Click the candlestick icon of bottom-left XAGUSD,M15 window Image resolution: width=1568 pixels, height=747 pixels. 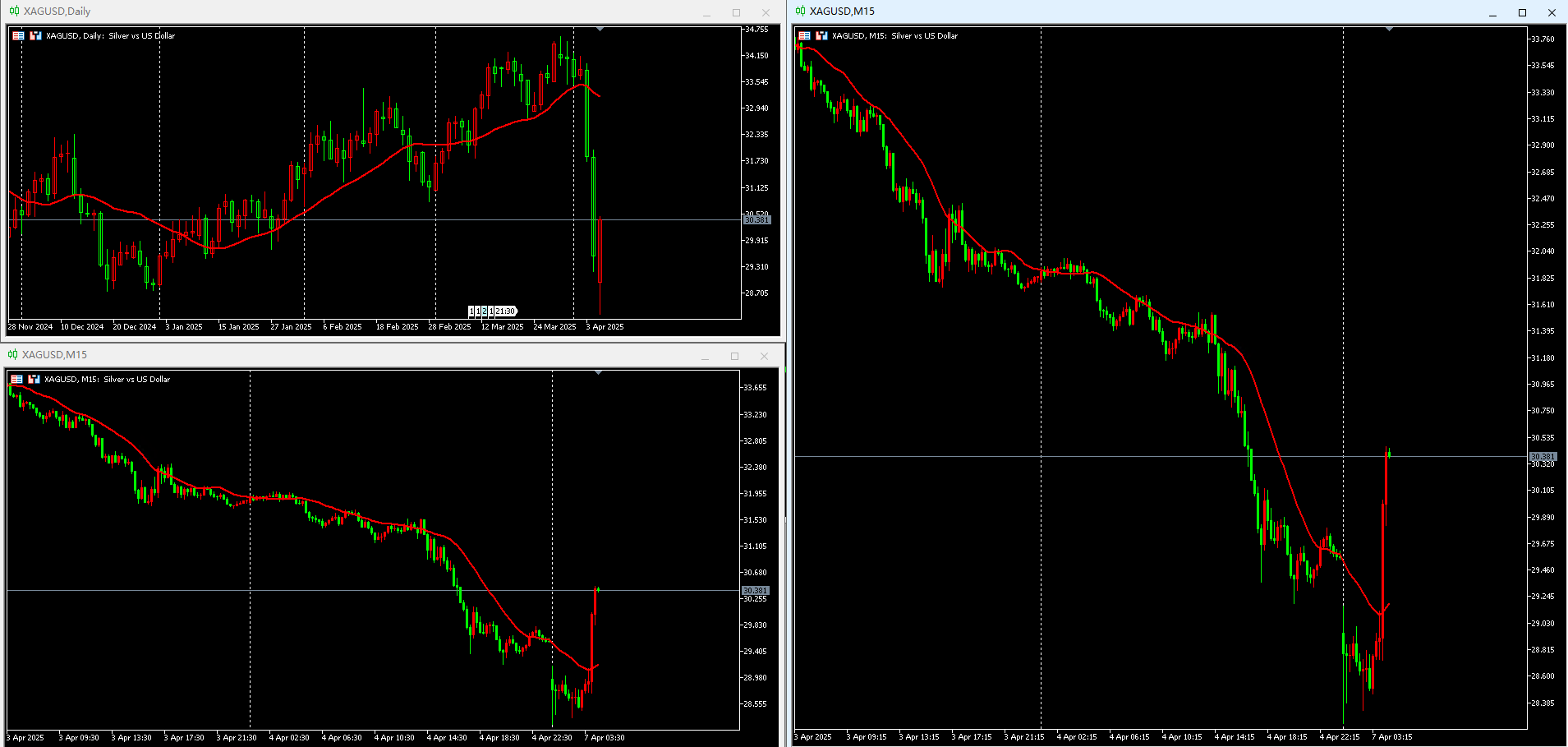click(12, 354)
